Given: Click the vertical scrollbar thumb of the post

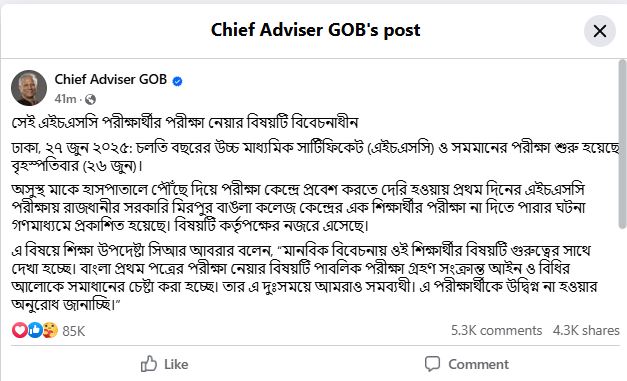Looking at the screenshot, I should click(x=622, y=144).
